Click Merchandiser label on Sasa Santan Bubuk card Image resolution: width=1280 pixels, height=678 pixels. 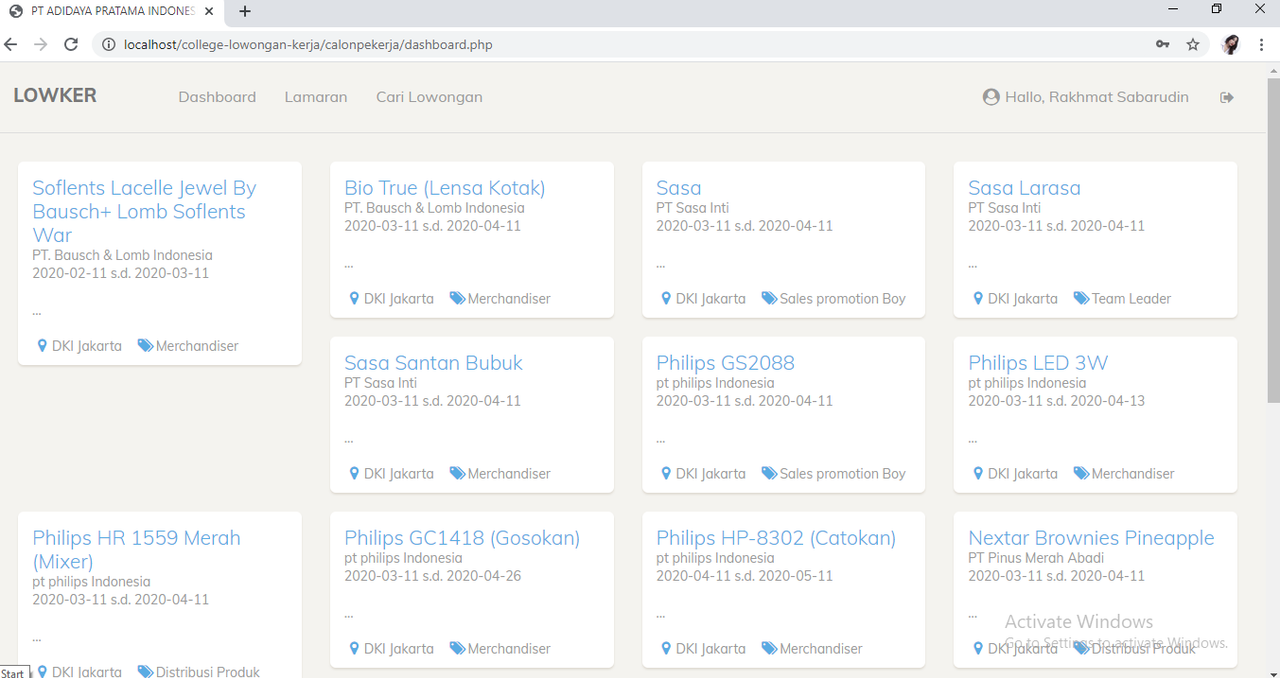(509, 473)
